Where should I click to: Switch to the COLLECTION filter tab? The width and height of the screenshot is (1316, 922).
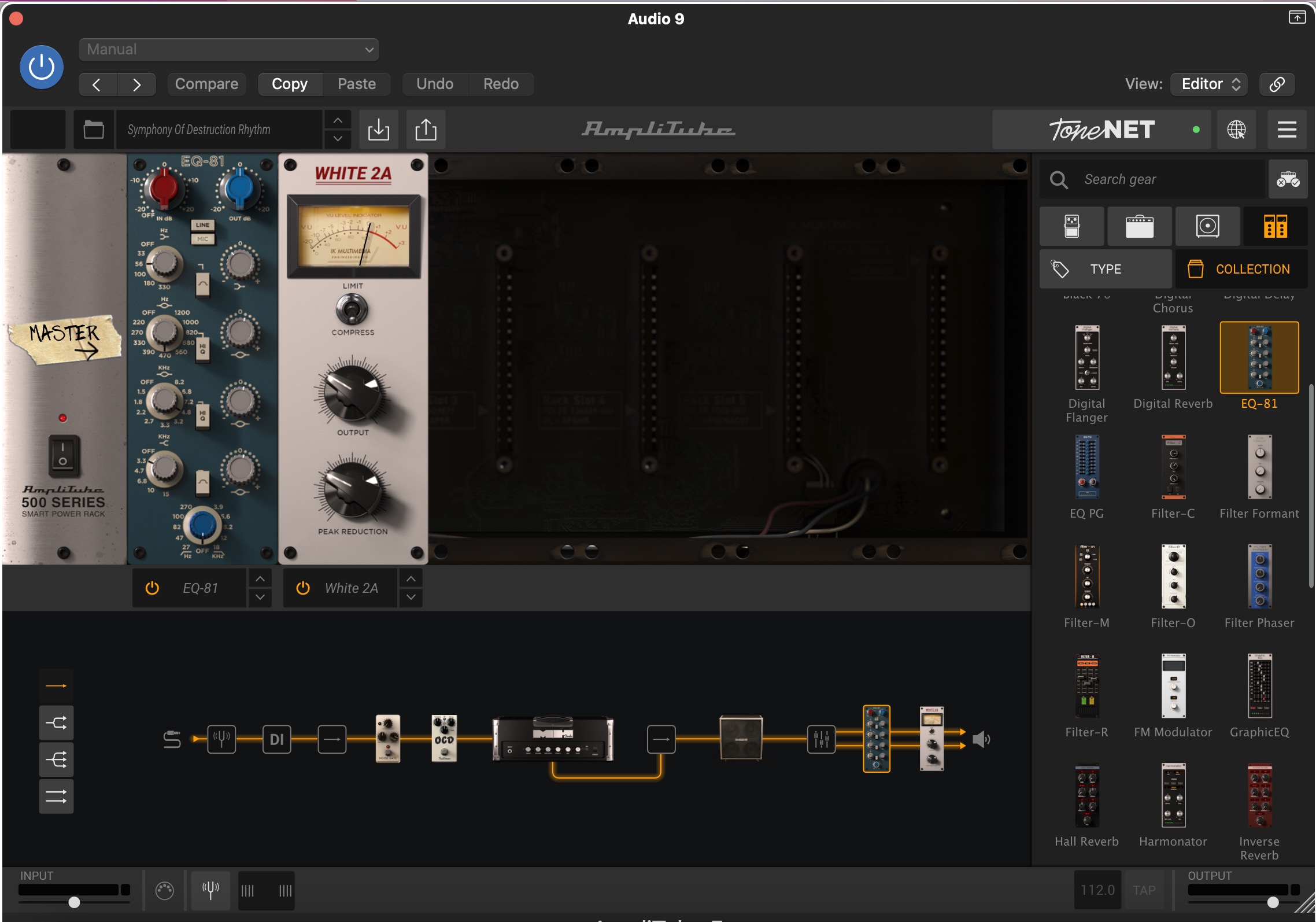1241,269
